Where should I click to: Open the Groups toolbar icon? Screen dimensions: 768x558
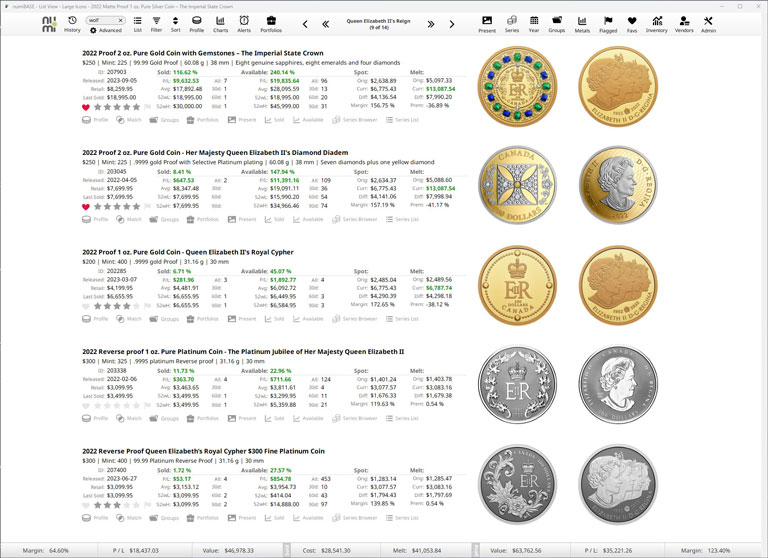coord(556,24)
